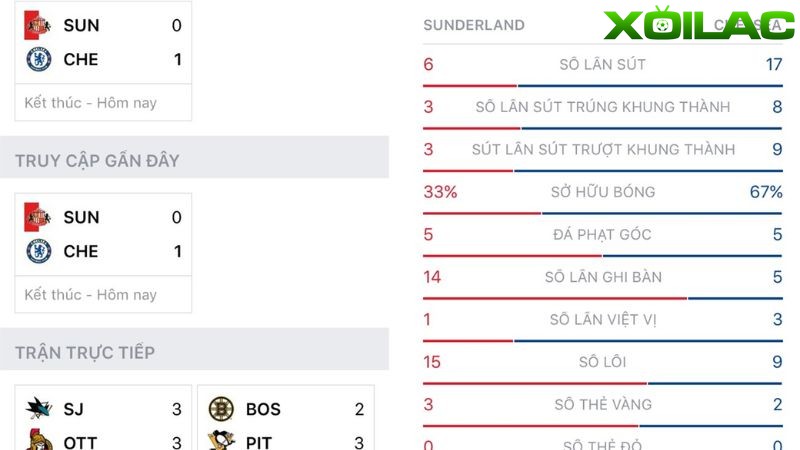Click the XOILAC logo watermark
Viewport: 800px width, 450px height.
pos(699,24)
